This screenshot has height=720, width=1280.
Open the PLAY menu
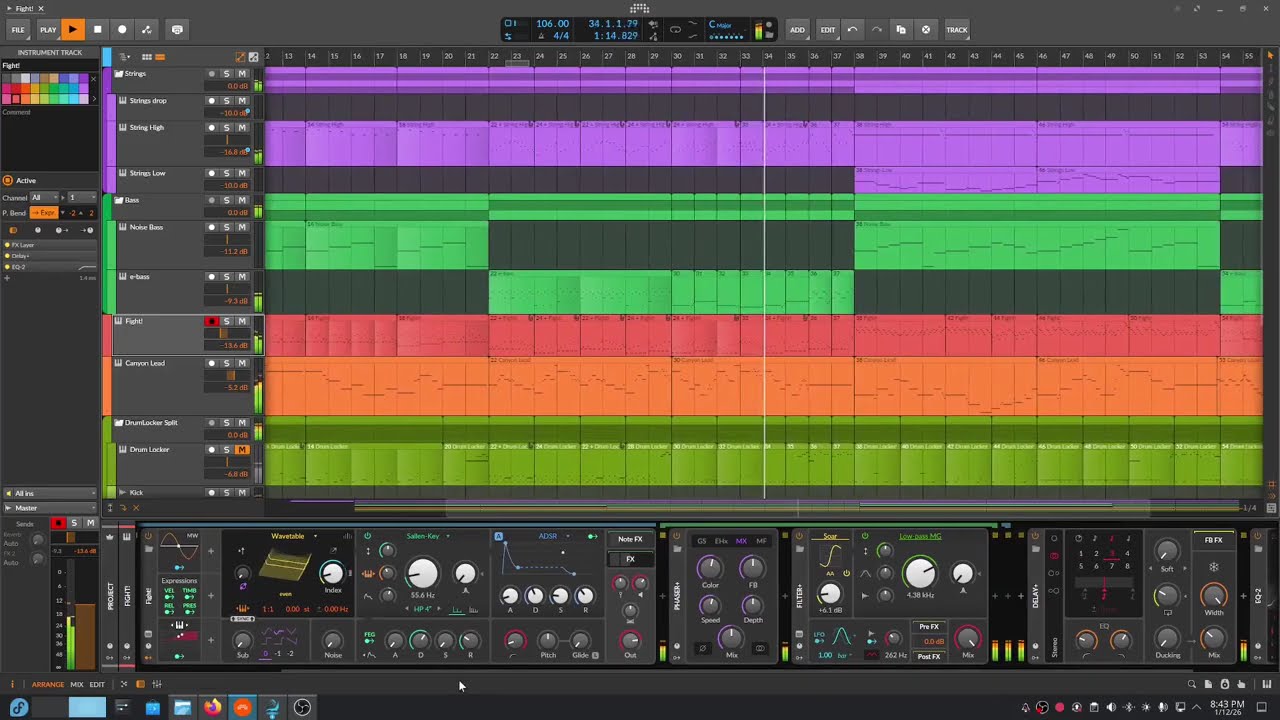[48, 30]
